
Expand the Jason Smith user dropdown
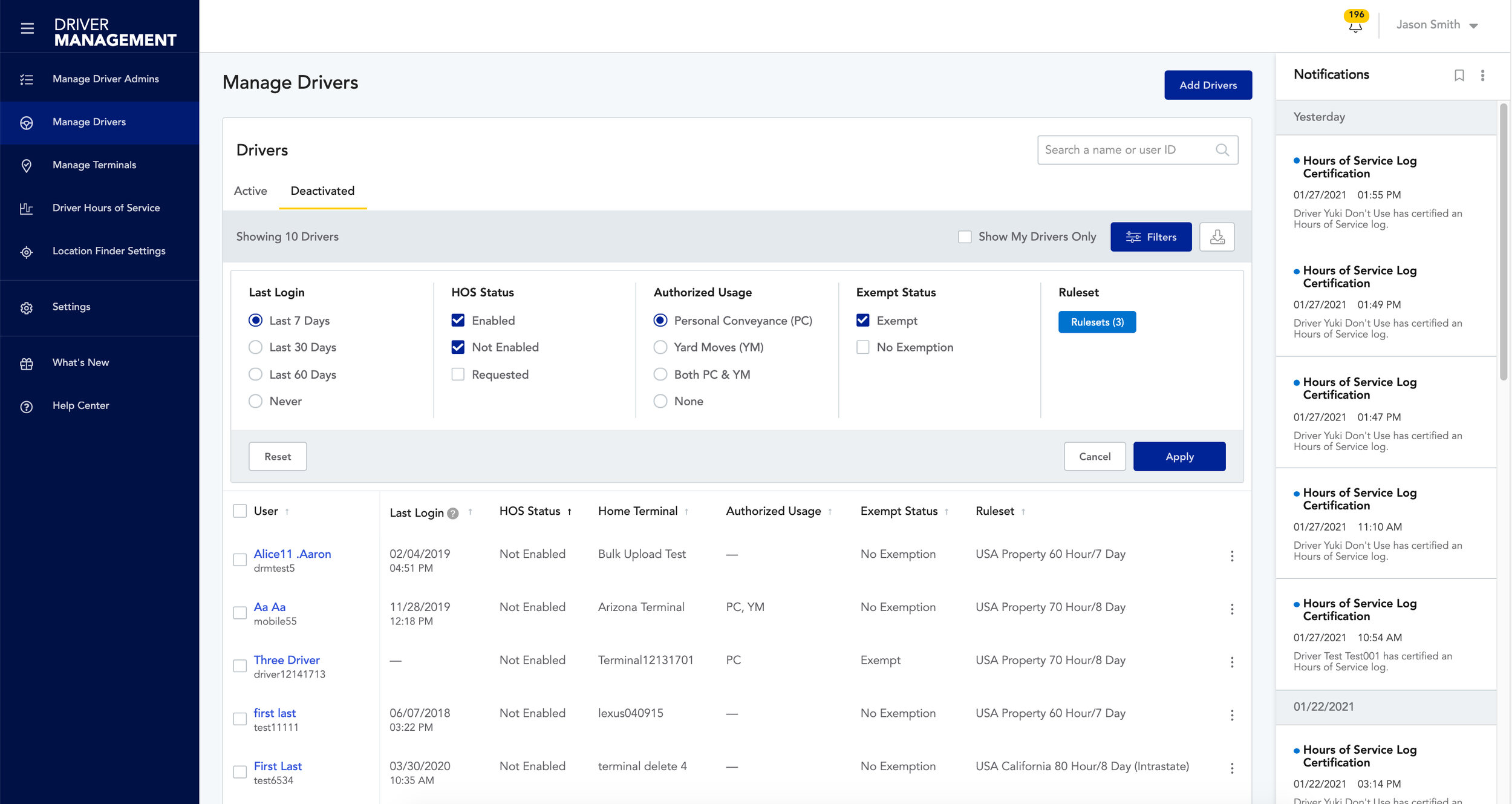[x=1473, y=25]
